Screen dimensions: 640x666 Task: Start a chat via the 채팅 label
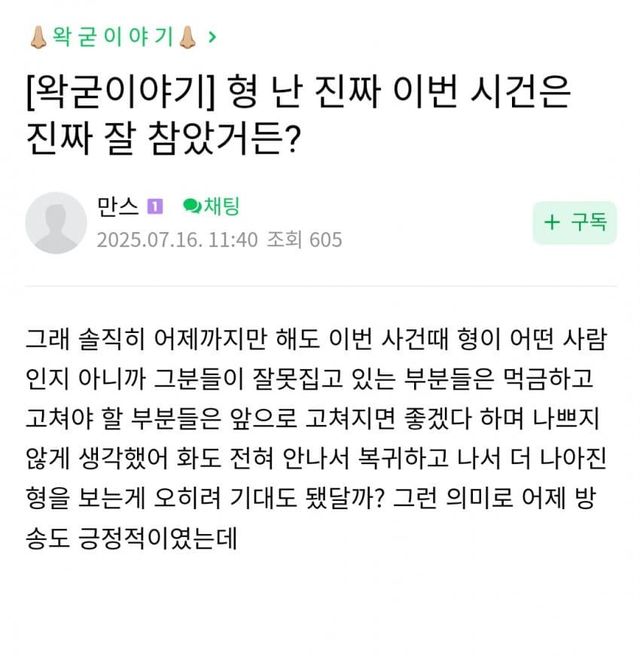pyautogui.click(x=221, y=208)
